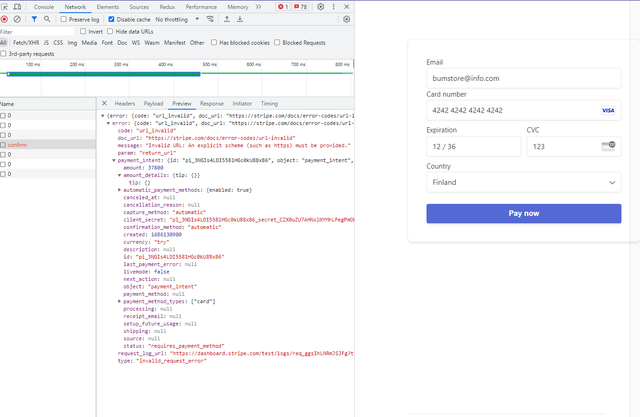Open DevTools settings gear icon
Screen dimensions: 640x417
(321, 7)
